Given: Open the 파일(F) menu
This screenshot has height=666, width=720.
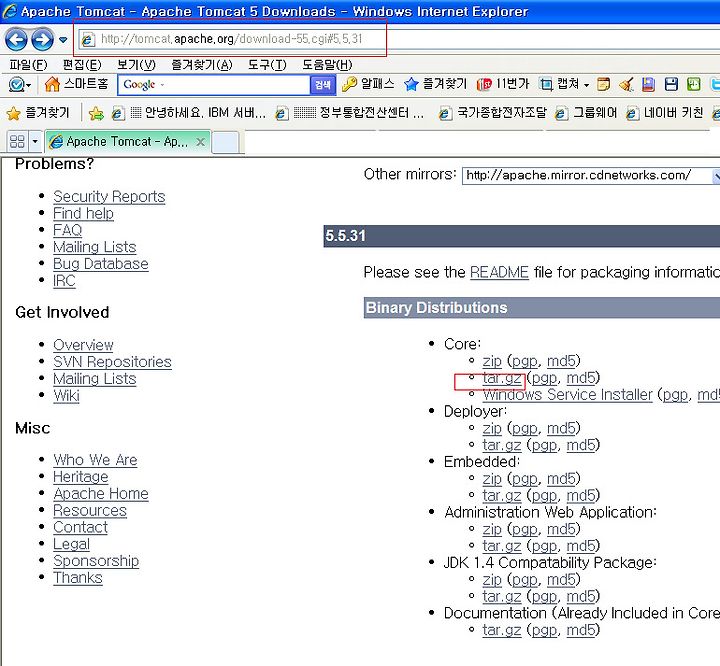Looking at the screenshot, I should tap(28, 65).
